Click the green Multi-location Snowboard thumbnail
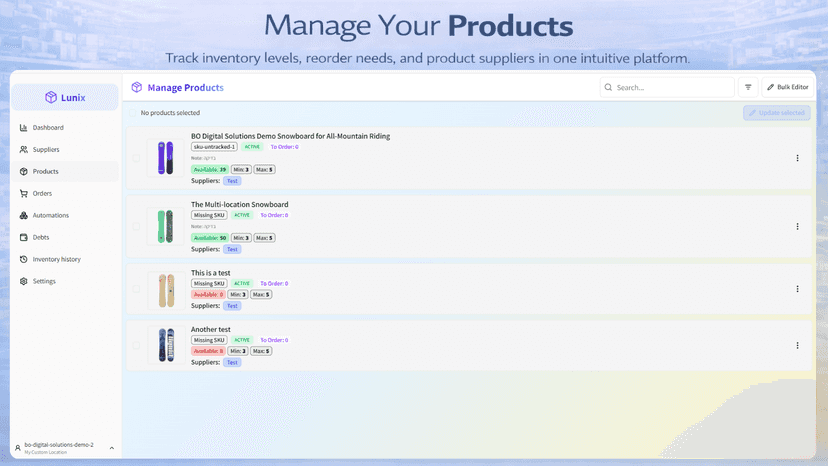Image resolution: width=828 pixels, height=466 pixels. (165, 226)
